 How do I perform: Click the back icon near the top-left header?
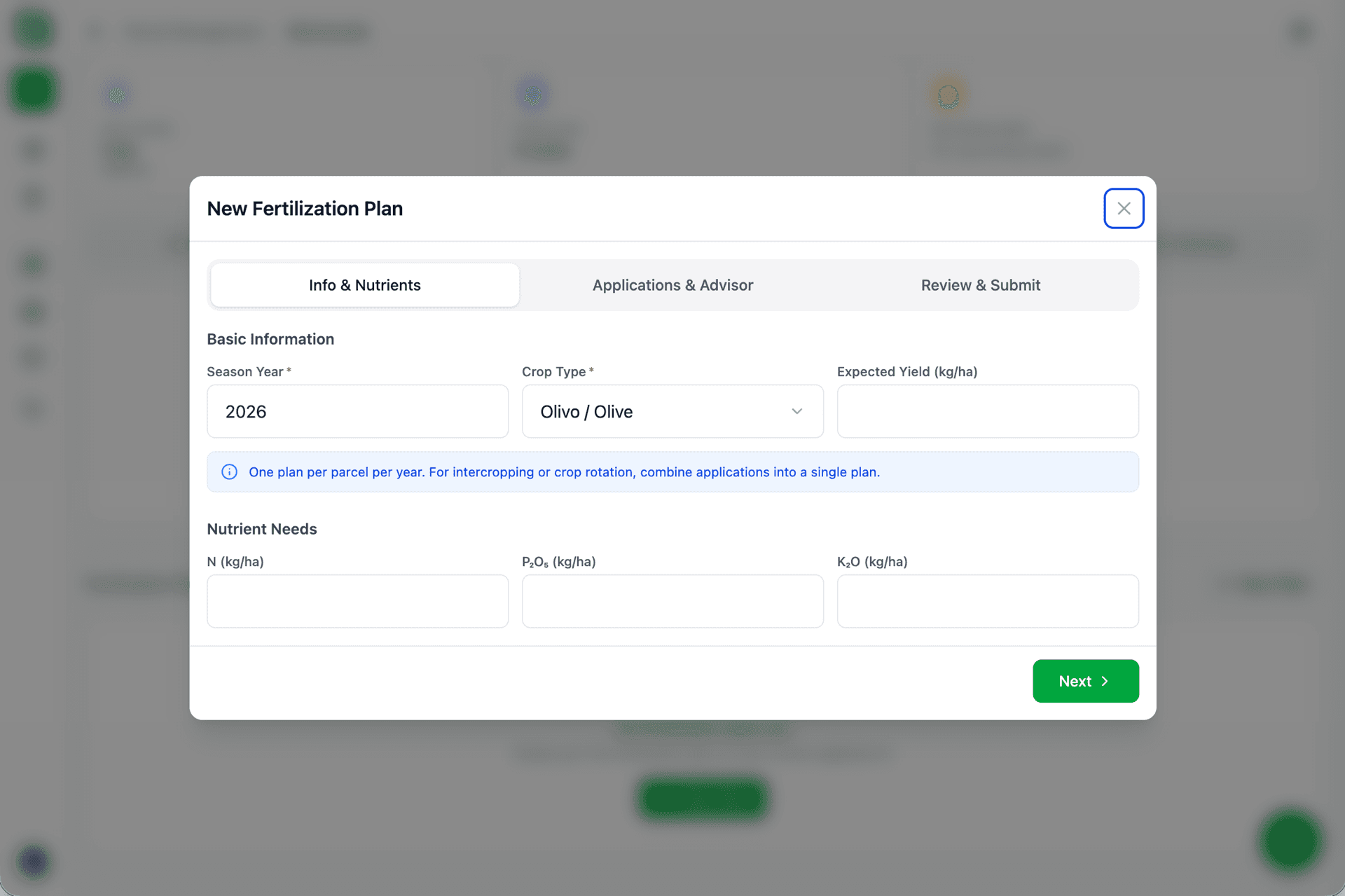95,32
